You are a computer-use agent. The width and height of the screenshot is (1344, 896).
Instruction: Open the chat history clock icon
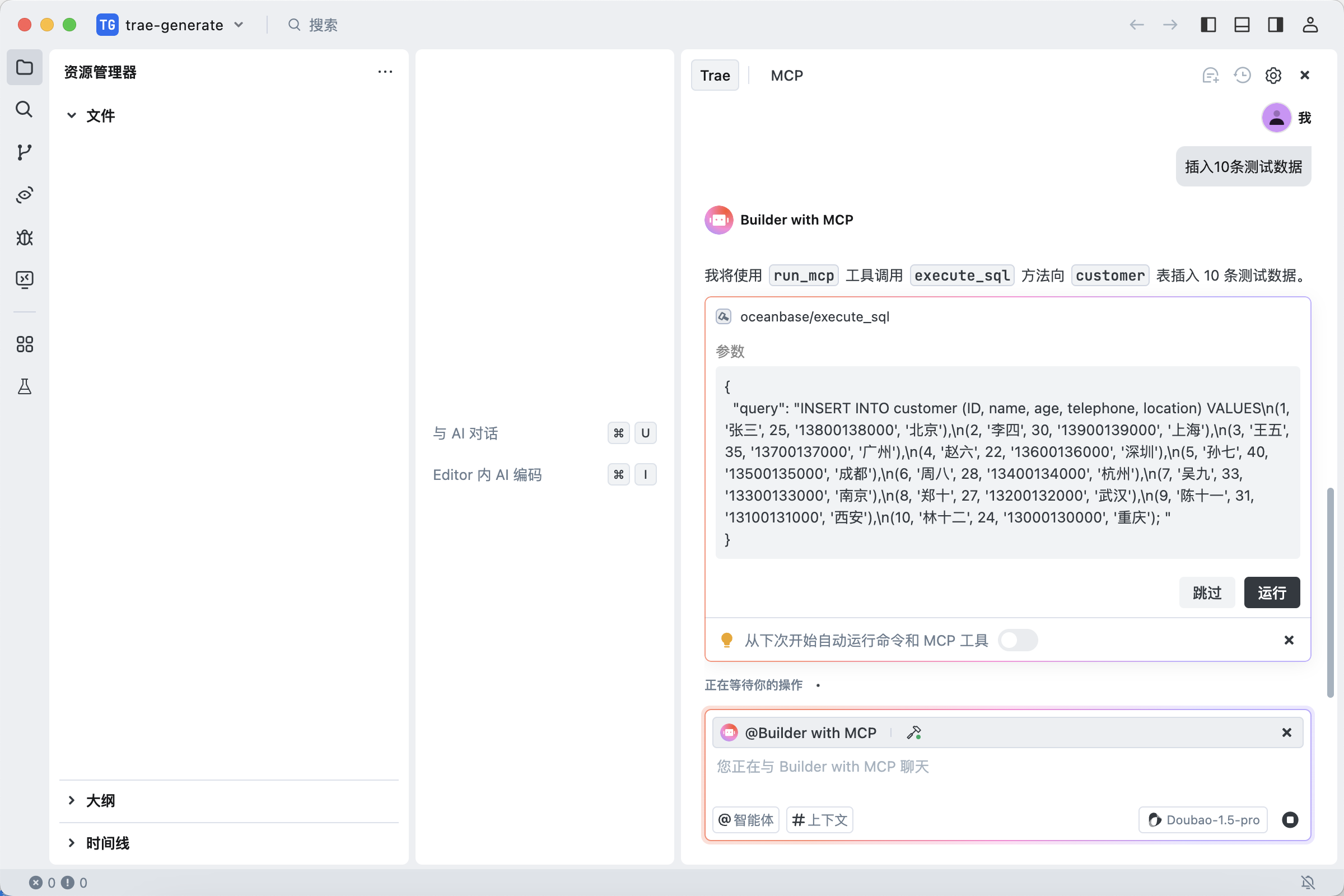[x=1242, y=76]
